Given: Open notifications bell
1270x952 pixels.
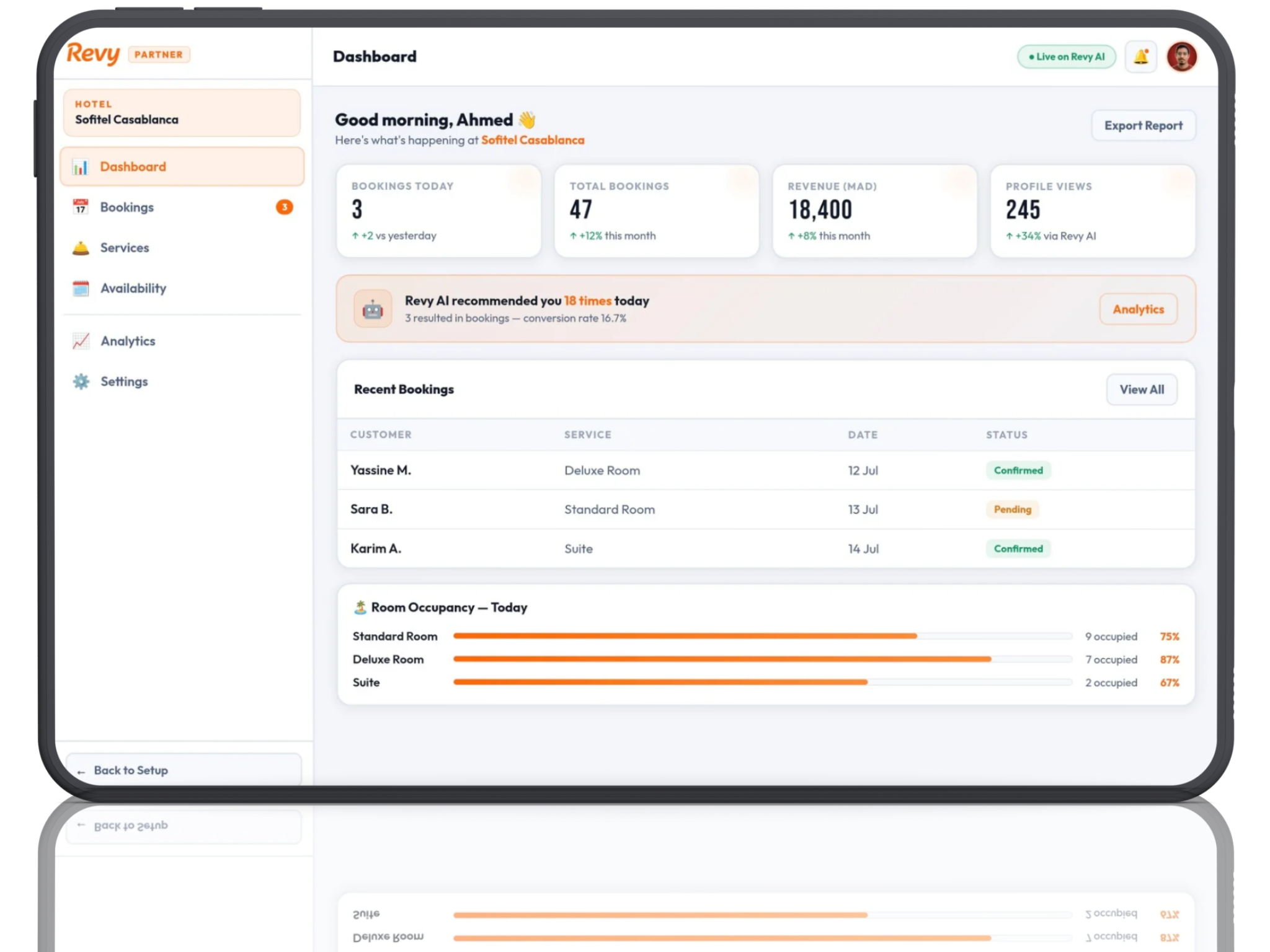Looking at the screenshot, I should (x=1141, y=56).
